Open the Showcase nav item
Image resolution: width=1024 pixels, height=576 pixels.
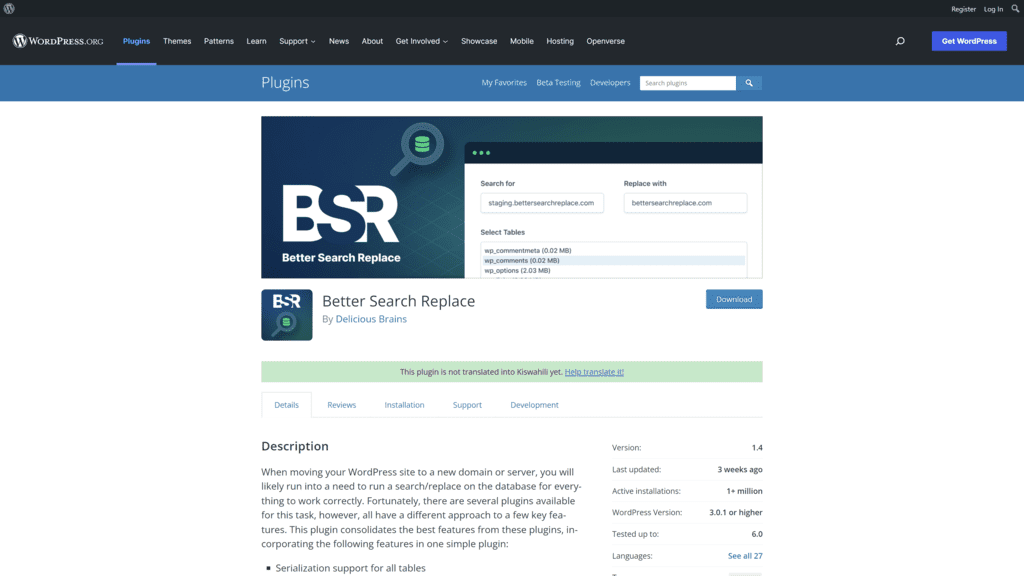[479, 41]
